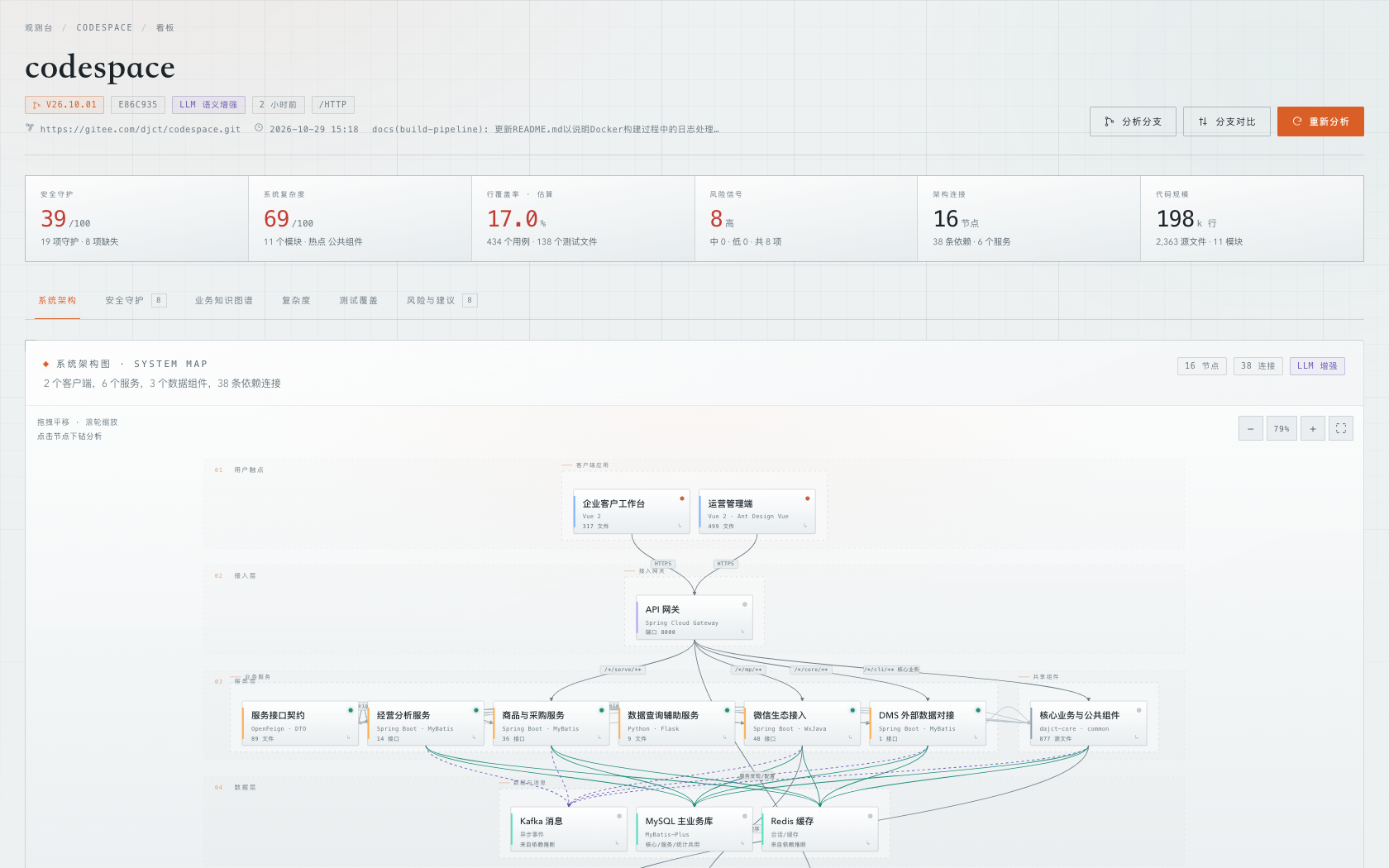Screen dimensions: 1389x868
Task: Expand drill-down arrow on 核心业务与公共组件 node
Action: click(1137, 737)
